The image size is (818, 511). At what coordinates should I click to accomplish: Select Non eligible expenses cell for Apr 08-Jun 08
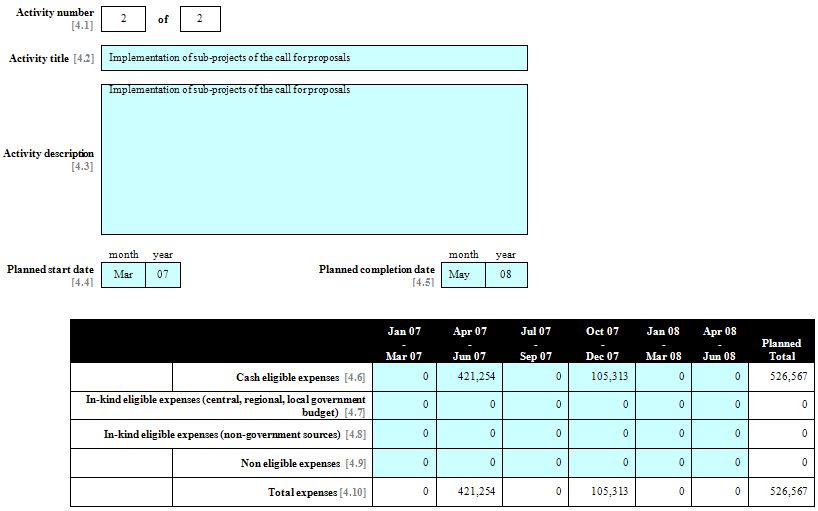point(719,463)
